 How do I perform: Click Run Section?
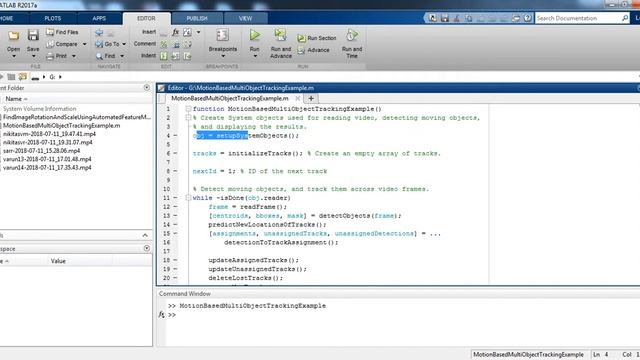tap(317, 38)
